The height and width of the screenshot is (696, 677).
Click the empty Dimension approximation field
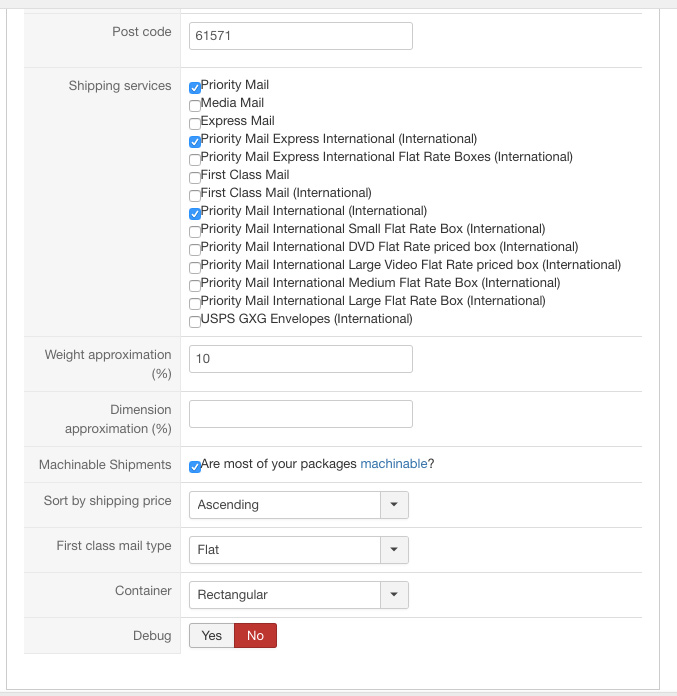[x=300, y=414]
